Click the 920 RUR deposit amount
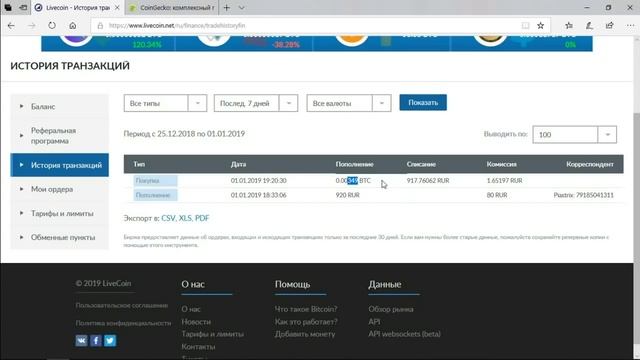The image size is (640, 360). [x=348, y=195]
